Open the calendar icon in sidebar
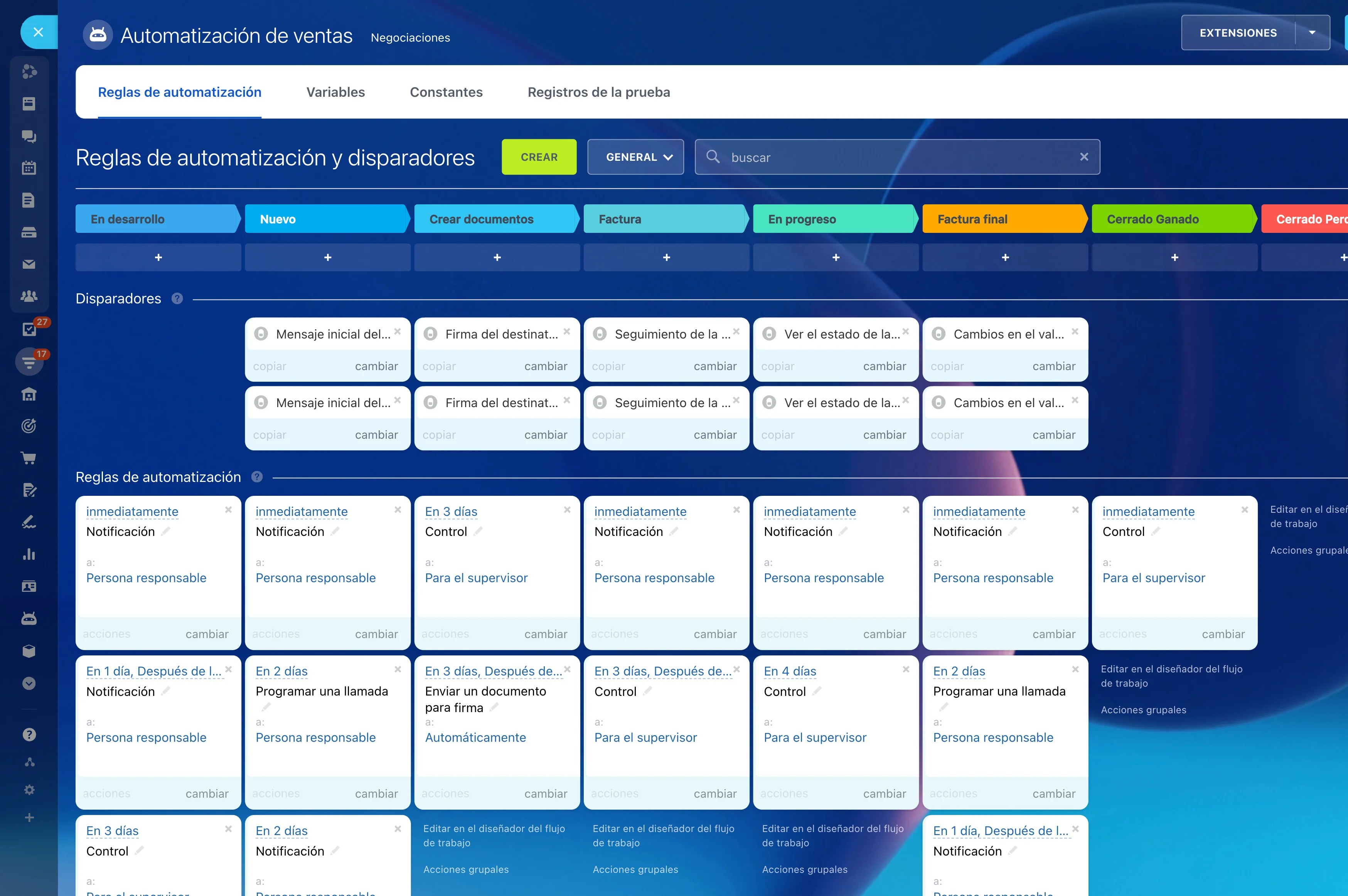 point(29,168)
